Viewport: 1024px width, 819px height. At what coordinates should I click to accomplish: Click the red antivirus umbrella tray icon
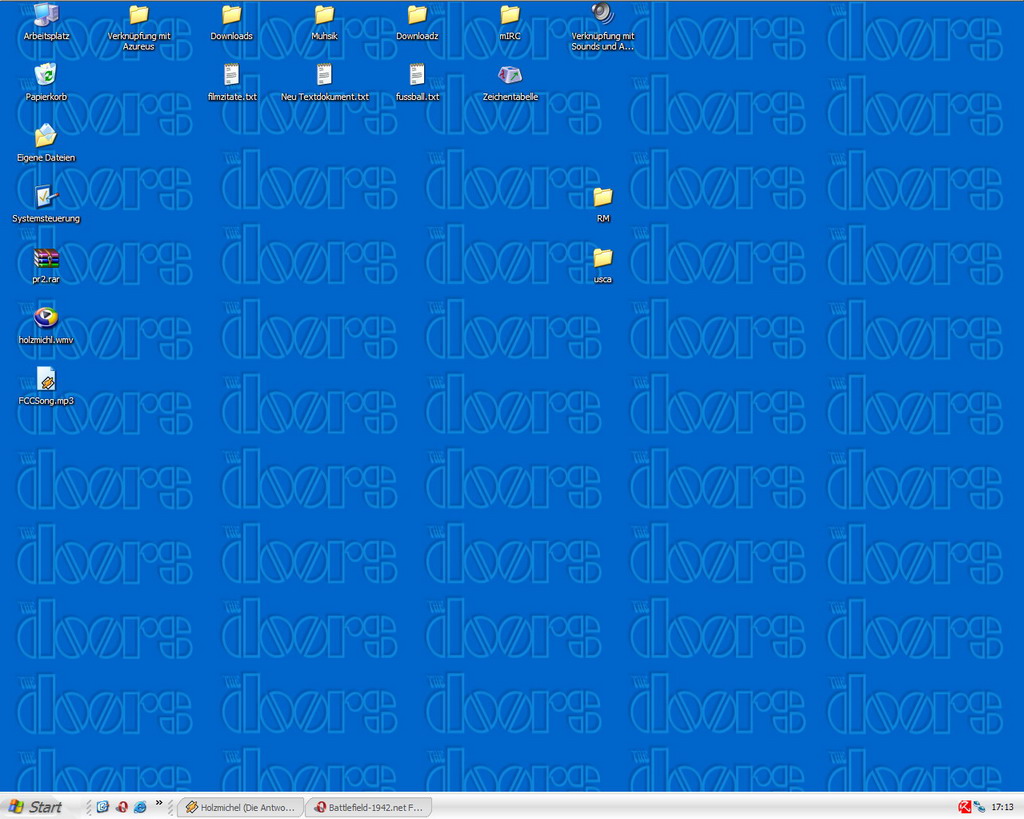(964, 807)
